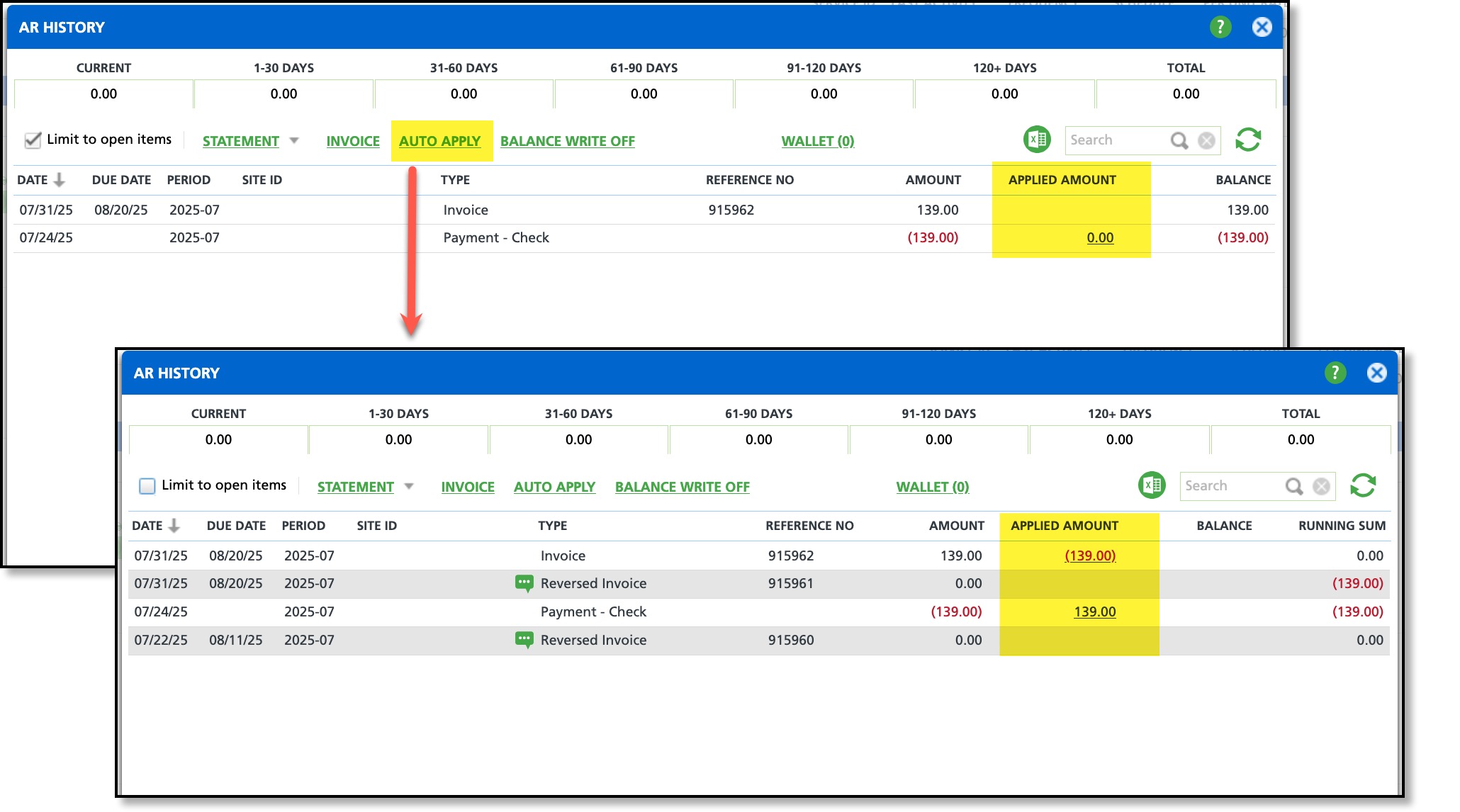Click applied amount (139.00) on invoice row

coord(1089,556)
